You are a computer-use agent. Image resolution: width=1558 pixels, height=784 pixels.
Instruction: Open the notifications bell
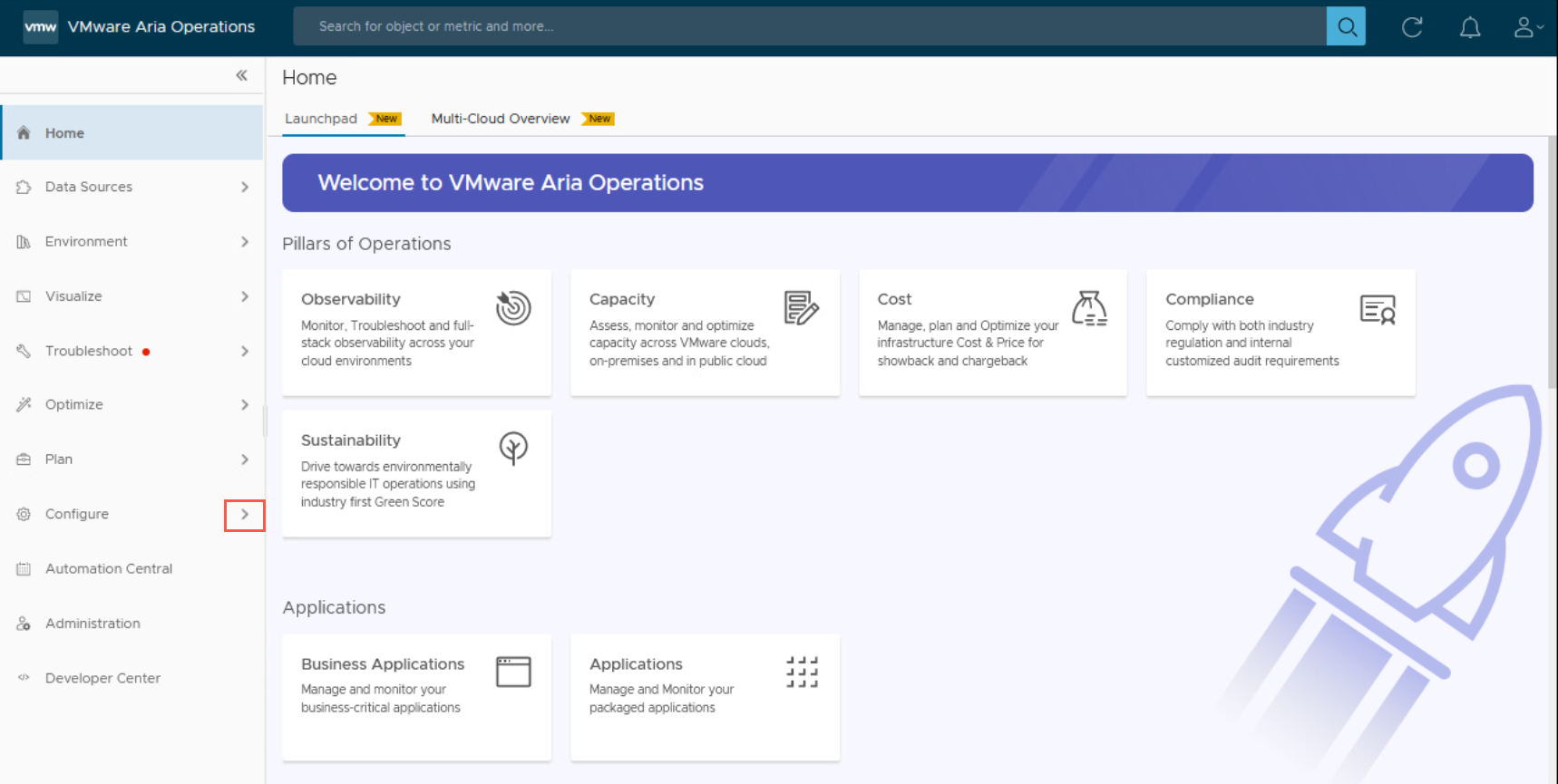click(x=1469, y=28)
